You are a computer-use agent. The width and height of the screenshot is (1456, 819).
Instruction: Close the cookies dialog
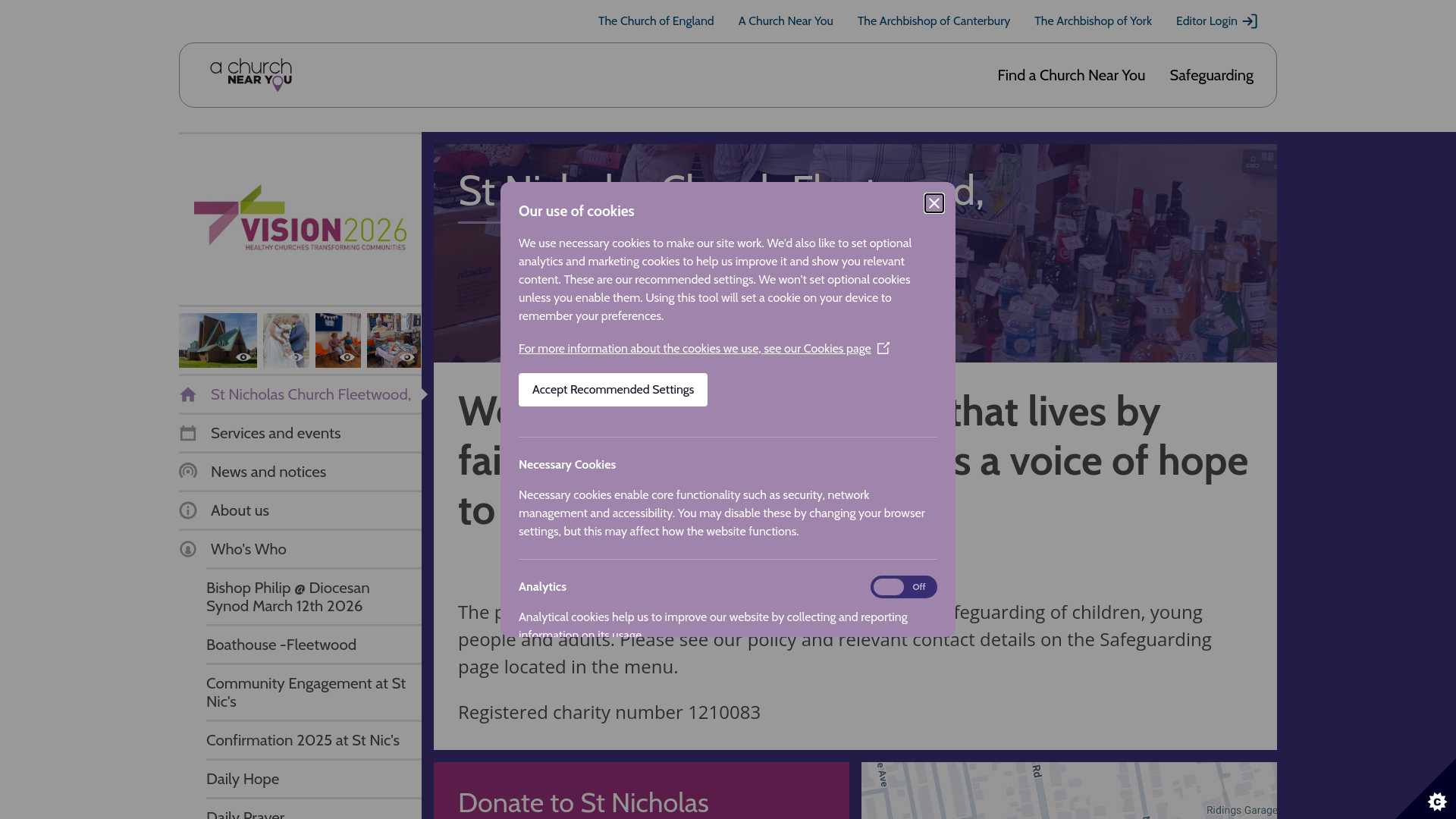934,203
